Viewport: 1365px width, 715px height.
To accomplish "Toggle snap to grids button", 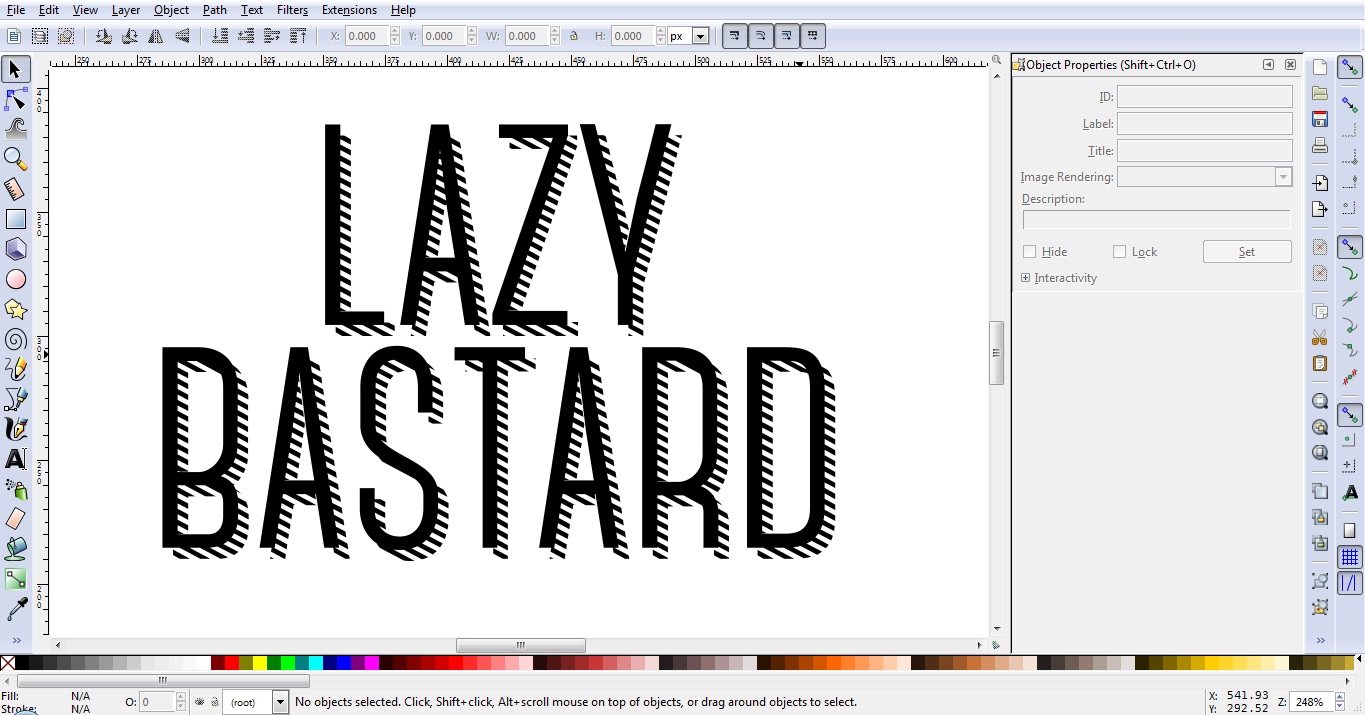I will click(1350, 557).
